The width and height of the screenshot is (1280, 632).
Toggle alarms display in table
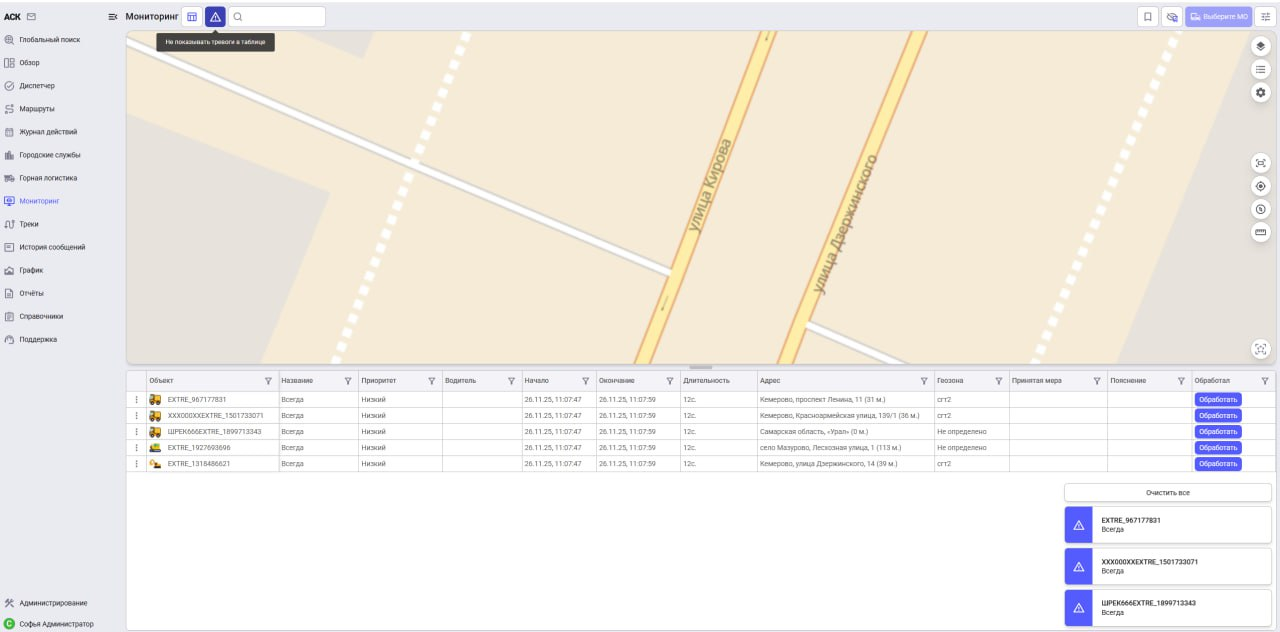[215, 17]
